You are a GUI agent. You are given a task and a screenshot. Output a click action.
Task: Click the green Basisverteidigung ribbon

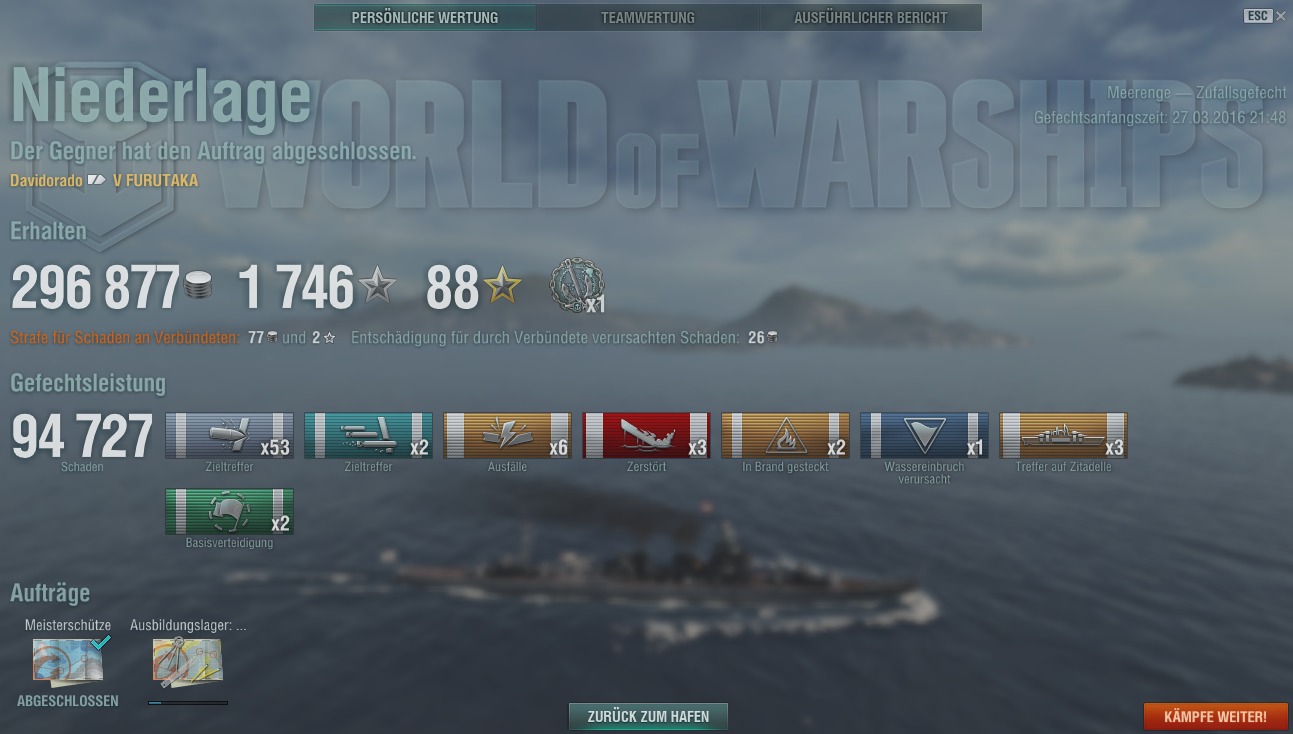(229, 512)
